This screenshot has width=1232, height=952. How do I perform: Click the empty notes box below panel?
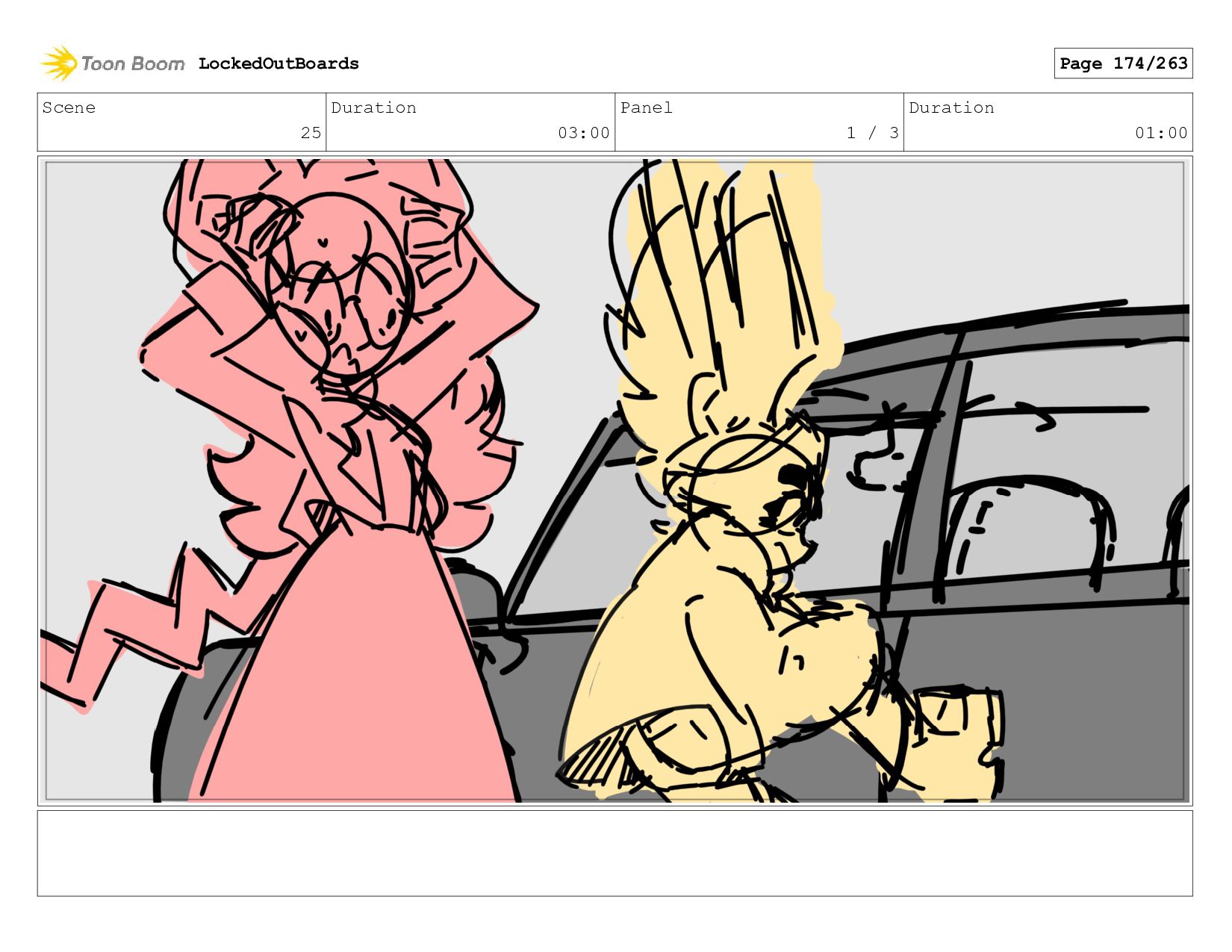pos(615,853)
